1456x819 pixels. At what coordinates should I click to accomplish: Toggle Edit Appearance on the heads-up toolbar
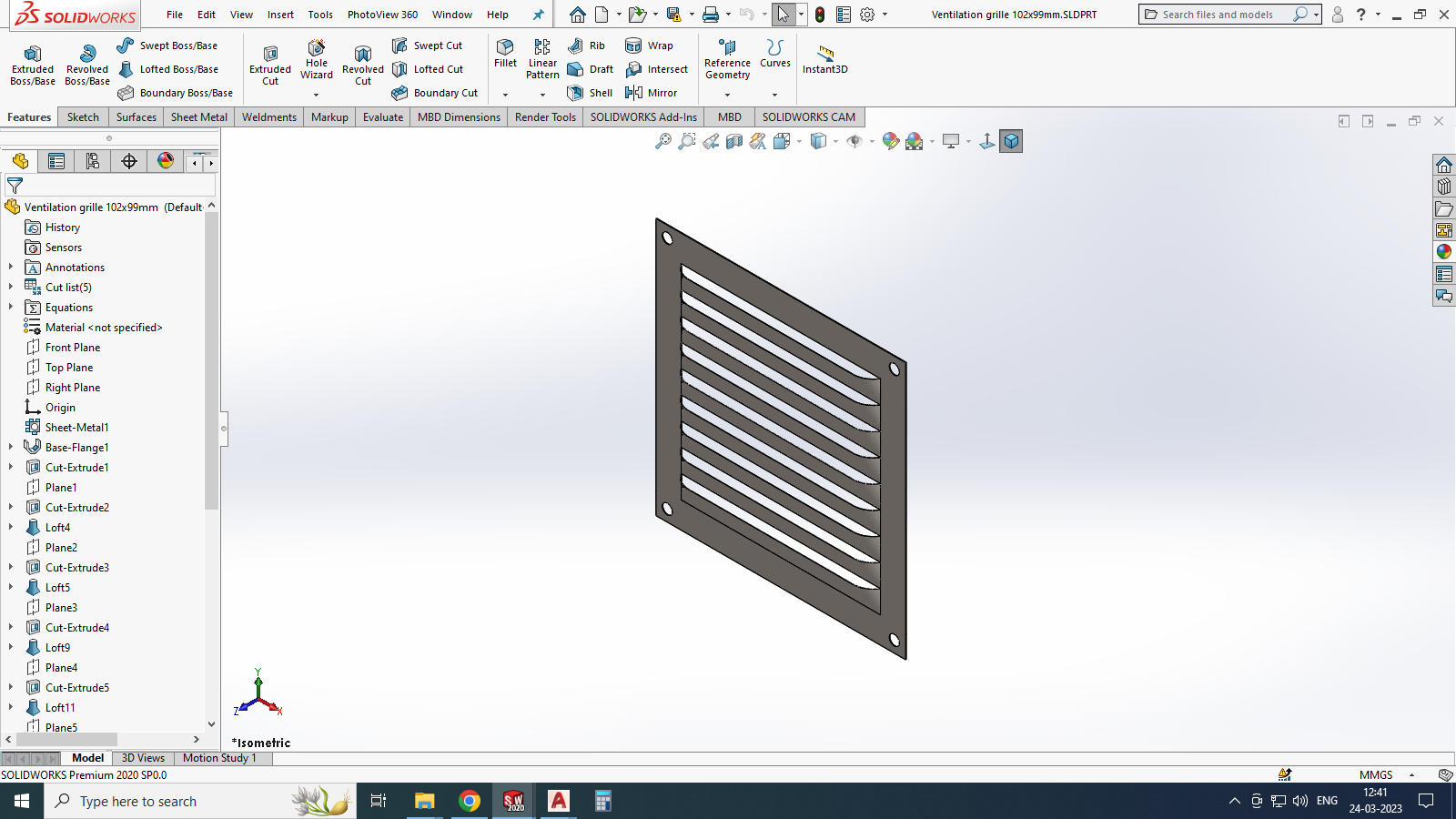889,141
